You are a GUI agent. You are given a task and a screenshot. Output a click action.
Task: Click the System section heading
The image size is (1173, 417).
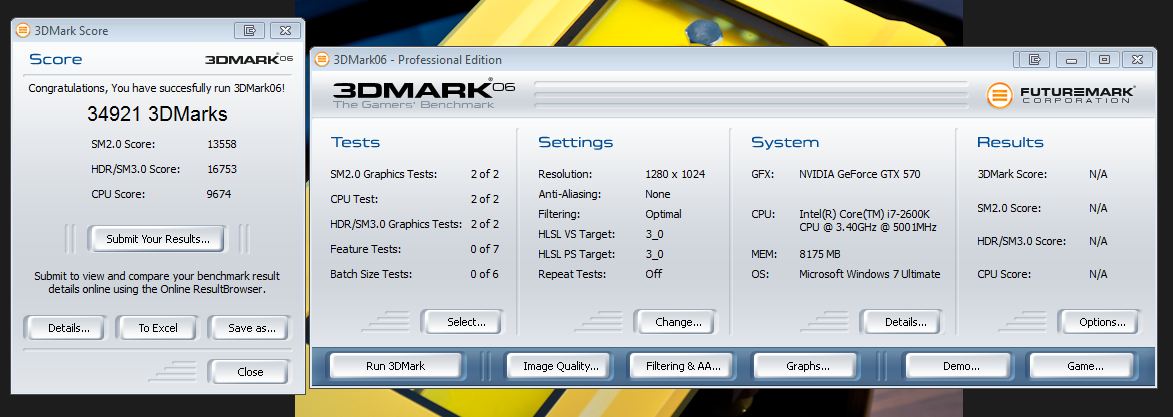tap(785, 142)
